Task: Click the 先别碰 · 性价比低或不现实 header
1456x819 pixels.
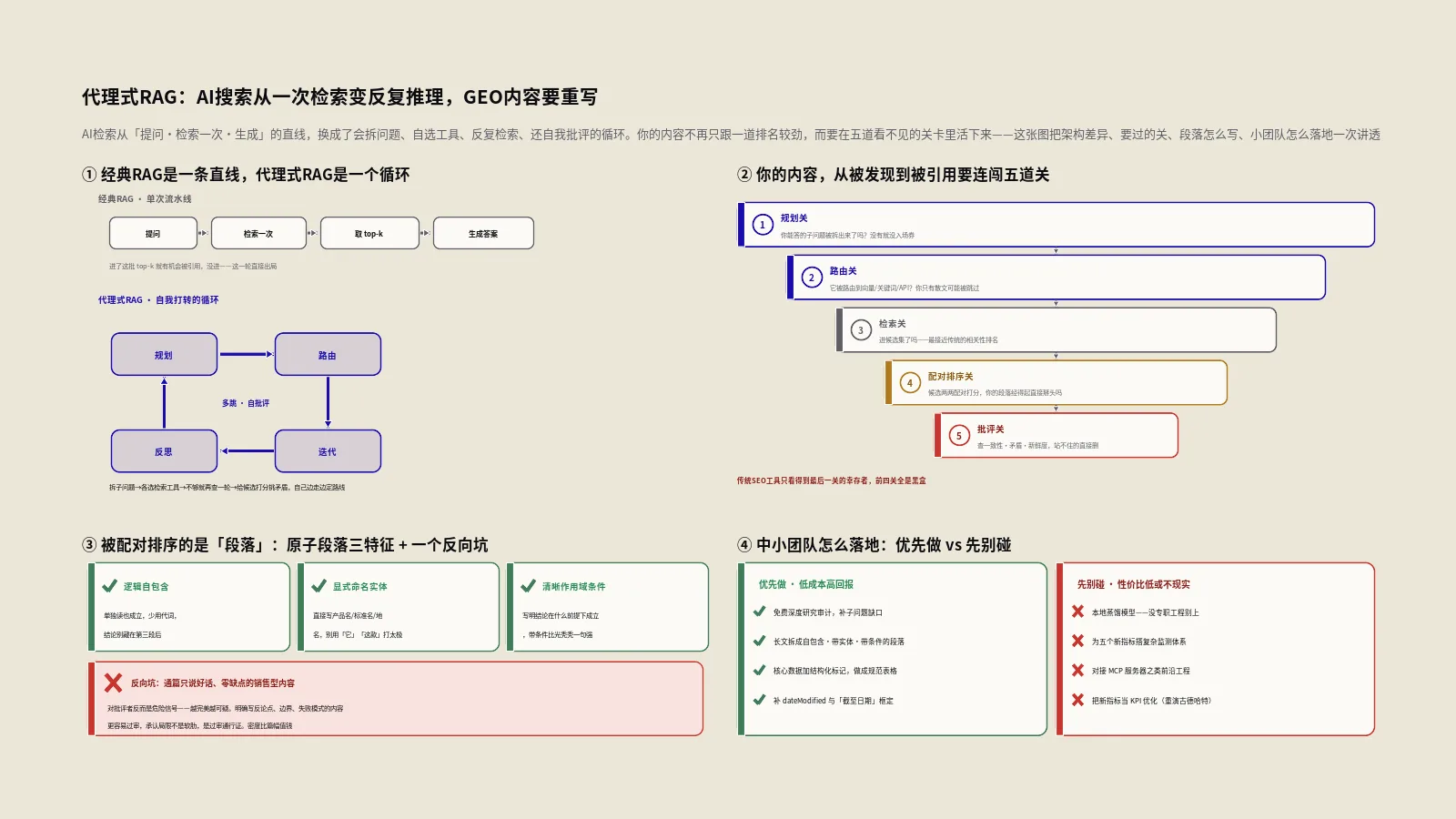Action: [x=1133, y=584]
